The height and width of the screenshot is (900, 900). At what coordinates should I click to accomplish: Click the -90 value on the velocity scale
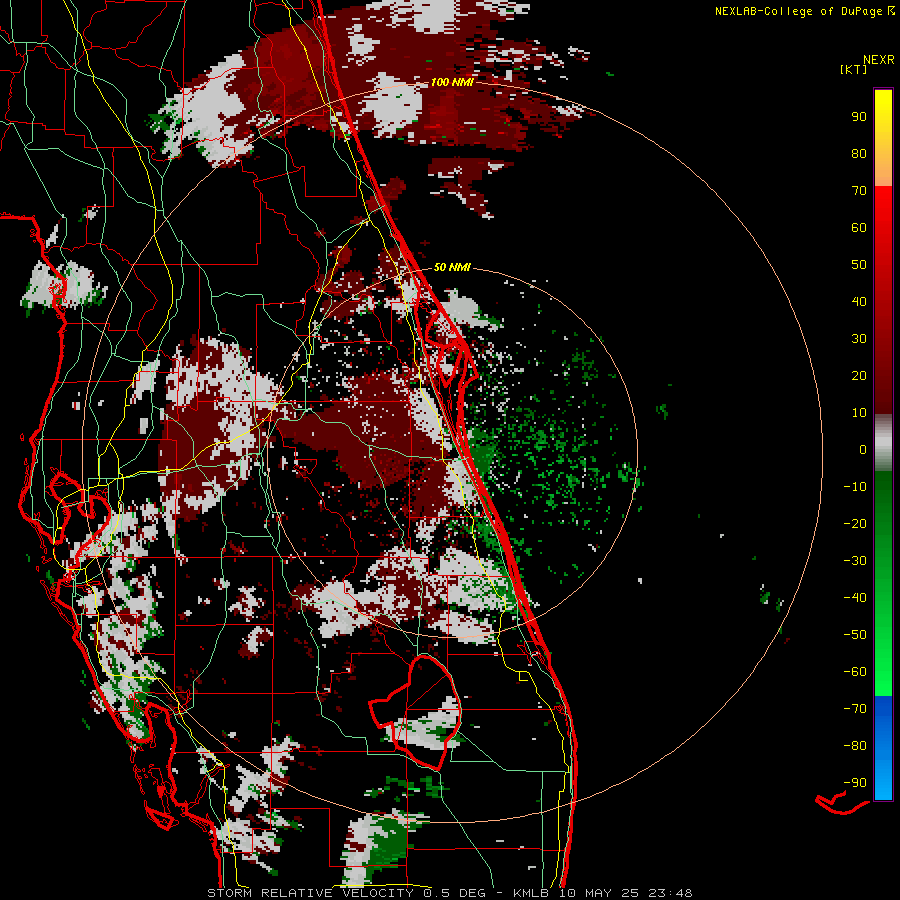(x=855, y=783)
